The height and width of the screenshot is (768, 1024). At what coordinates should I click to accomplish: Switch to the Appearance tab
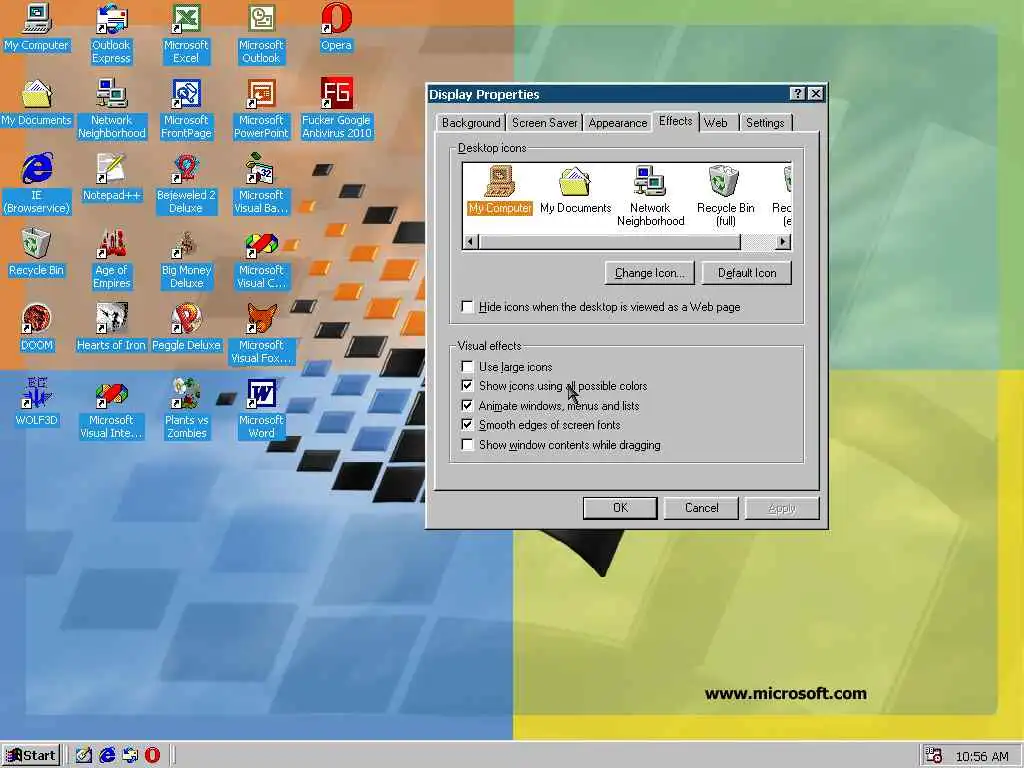point(618,123)
